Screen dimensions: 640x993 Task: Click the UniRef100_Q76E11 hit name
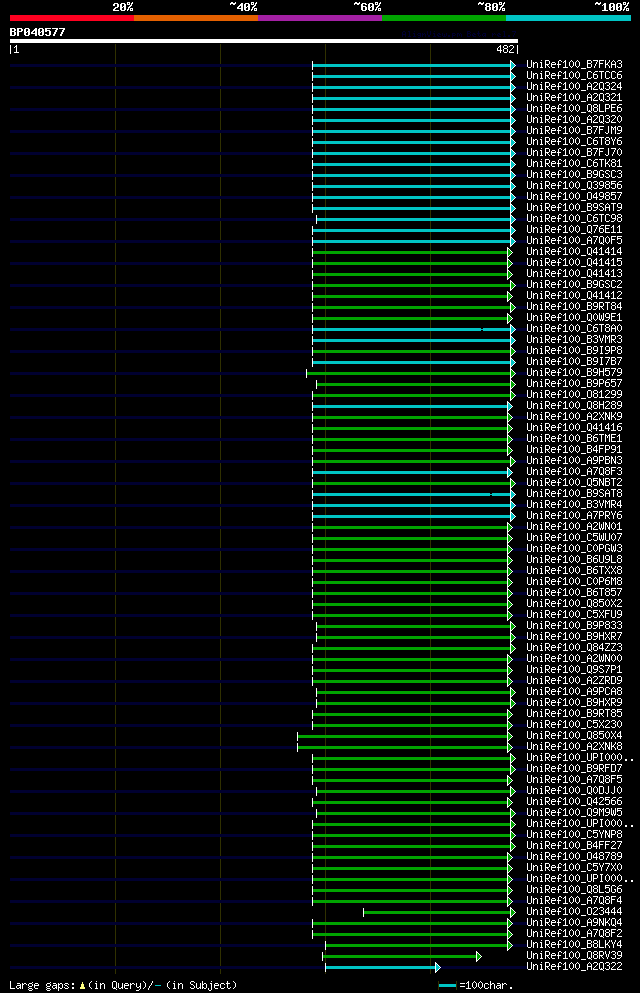coord(574,229)
